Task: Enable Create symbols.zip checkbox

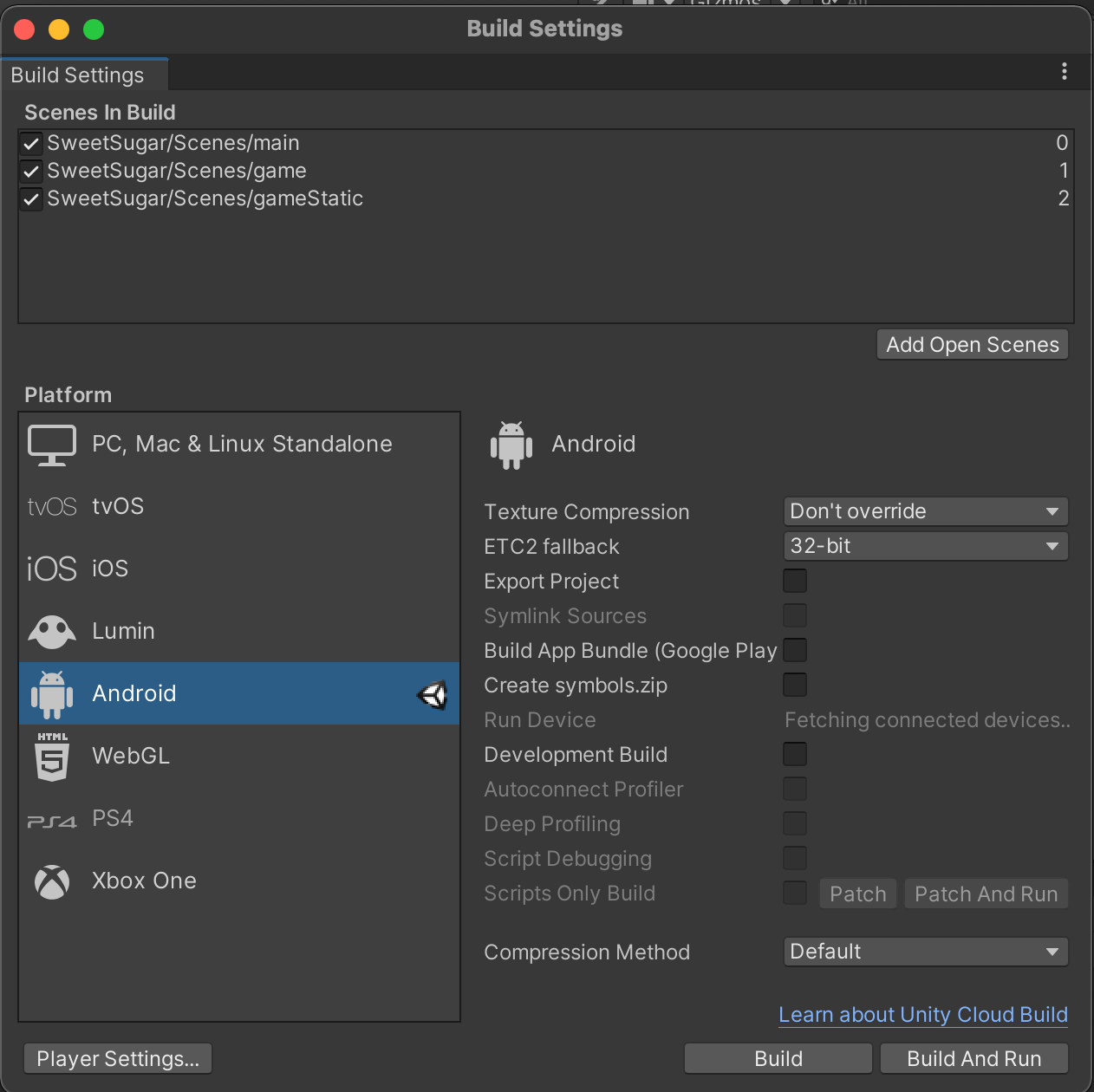Action: click(x=795, y=685)
